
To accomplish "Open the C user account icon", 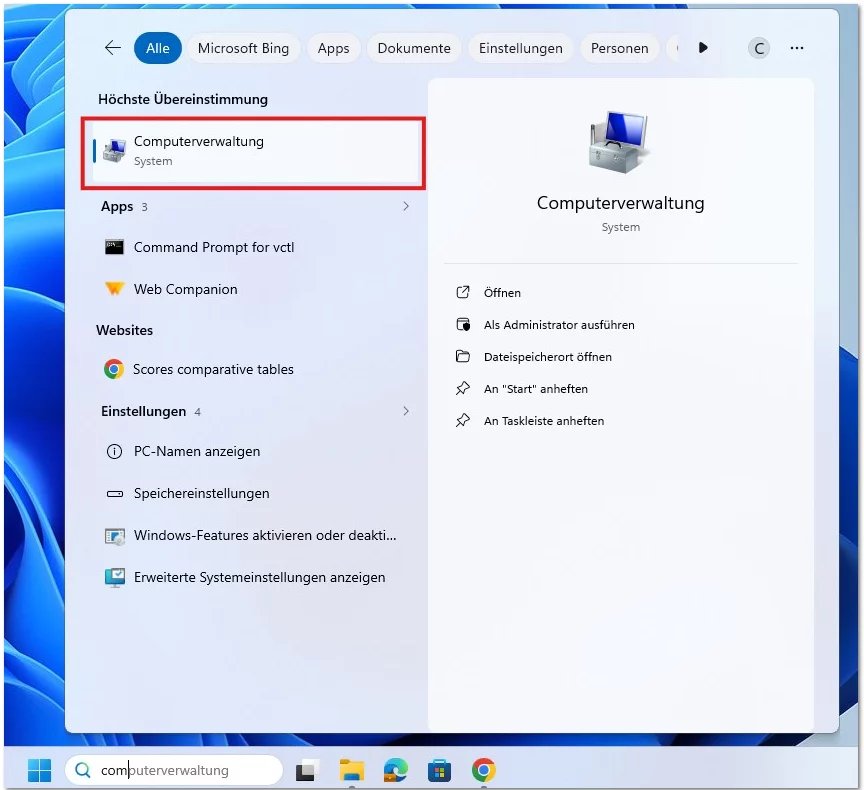I will (x=759, y=48).
